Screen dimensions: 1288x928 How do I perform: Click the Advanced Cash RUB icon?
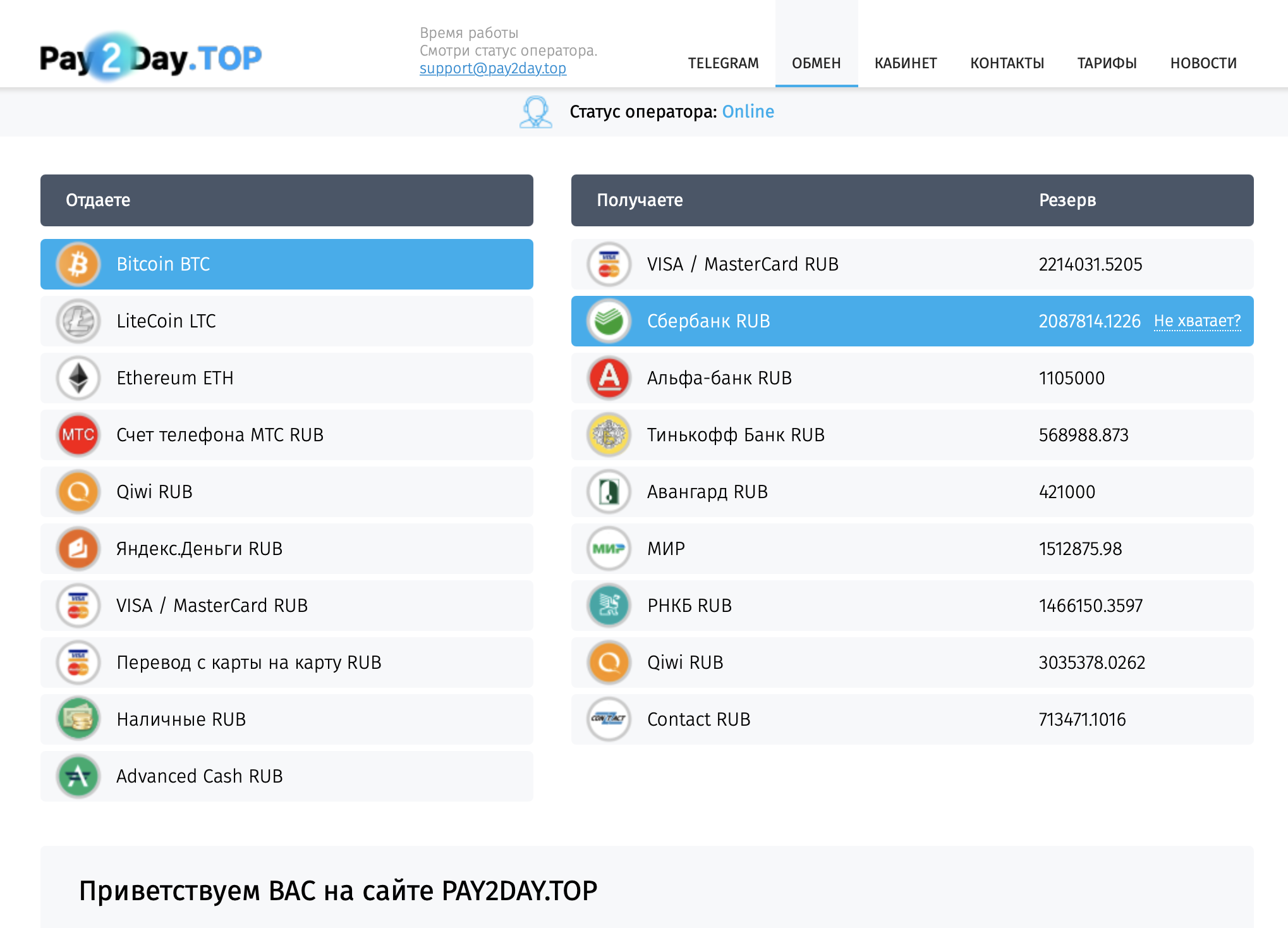pos(78,776)
